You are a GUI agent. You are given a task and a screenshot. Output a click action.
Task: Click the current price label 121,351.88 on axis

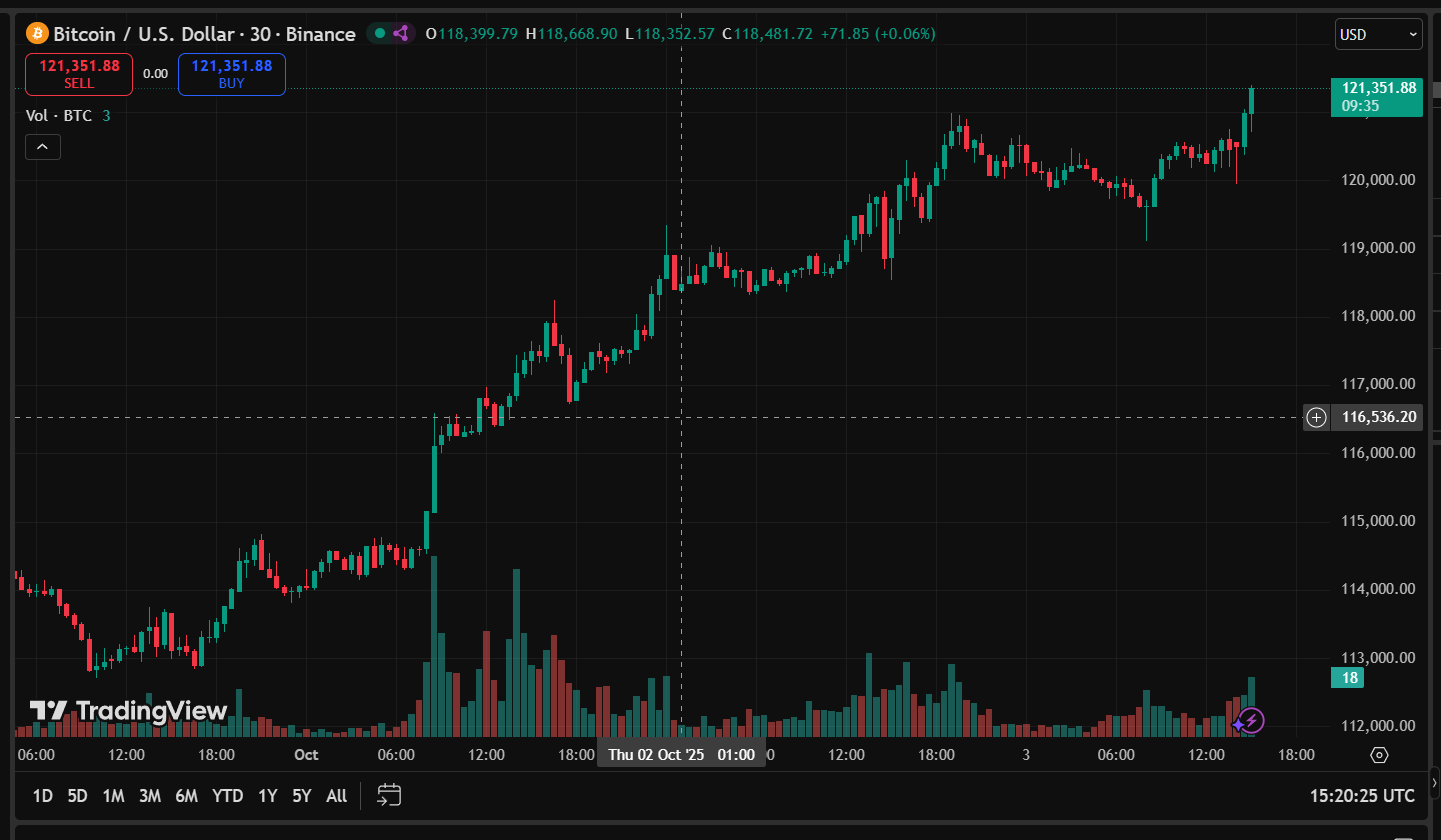click(x=1378, y=88)
